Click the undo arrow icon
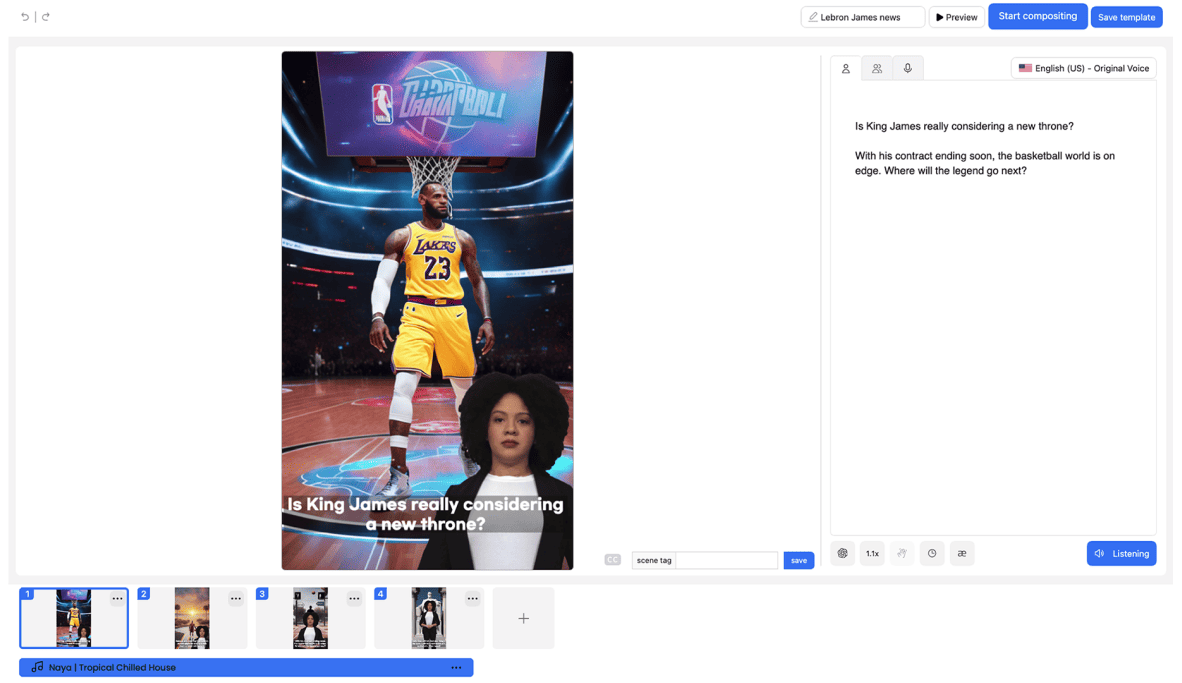The image size is (1182, 683). pyautogui.click(x=25, y=17)
